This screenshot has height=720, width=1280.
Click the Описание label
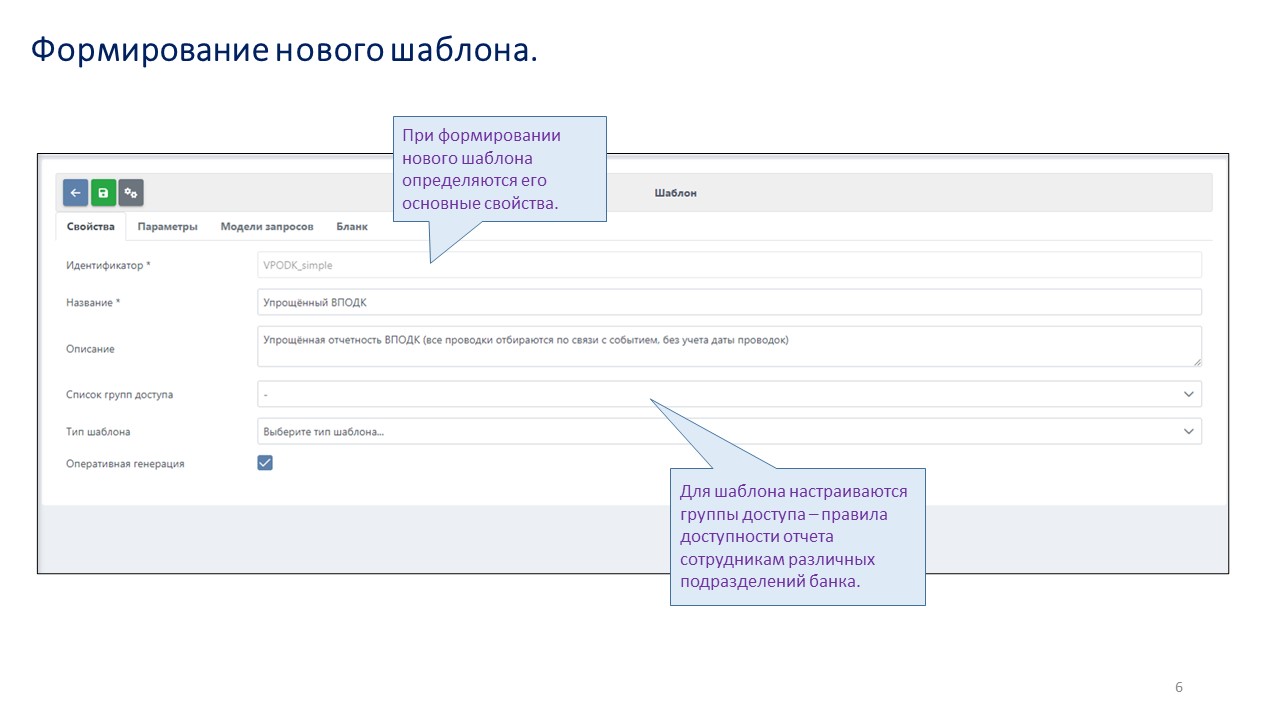(90, 349)
